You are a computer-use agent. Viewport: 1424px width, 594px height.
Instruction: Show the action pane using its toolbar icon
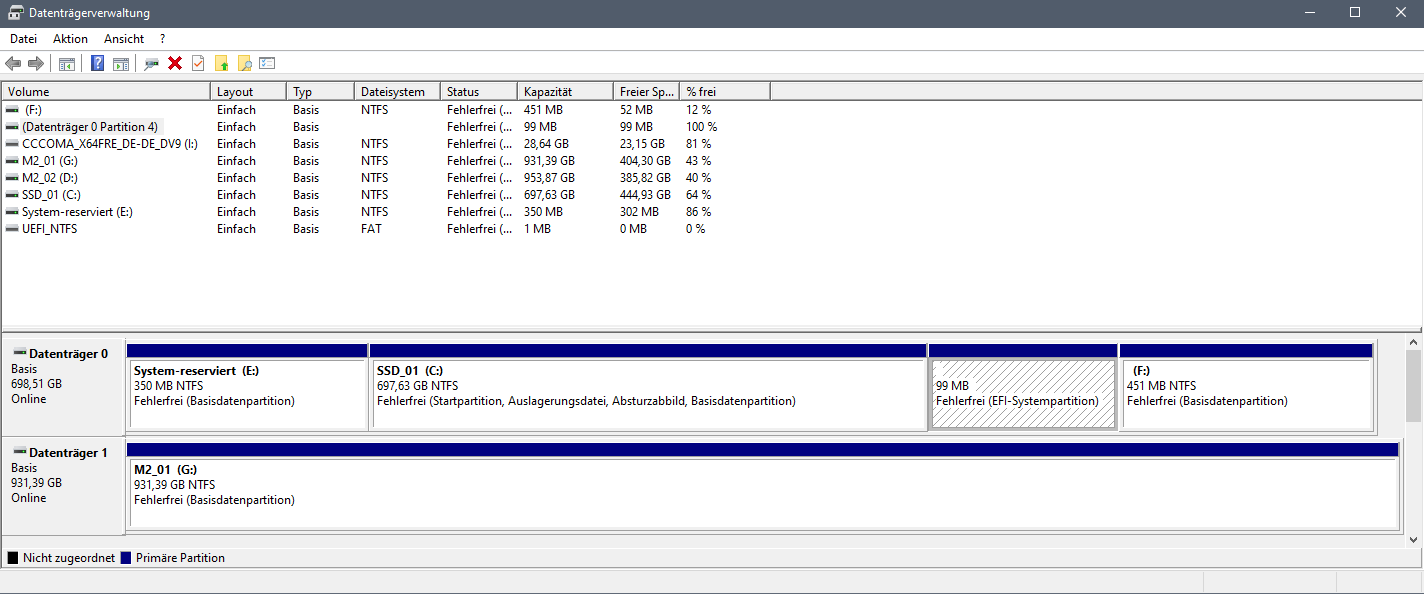tap(120, 63)
